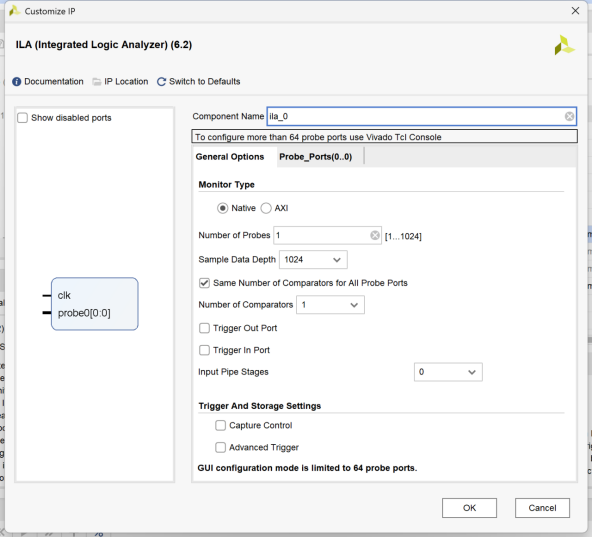Uncheck Same Number of Comparators for All Probe Ports
Screen dimensions: 592x537
204,283
